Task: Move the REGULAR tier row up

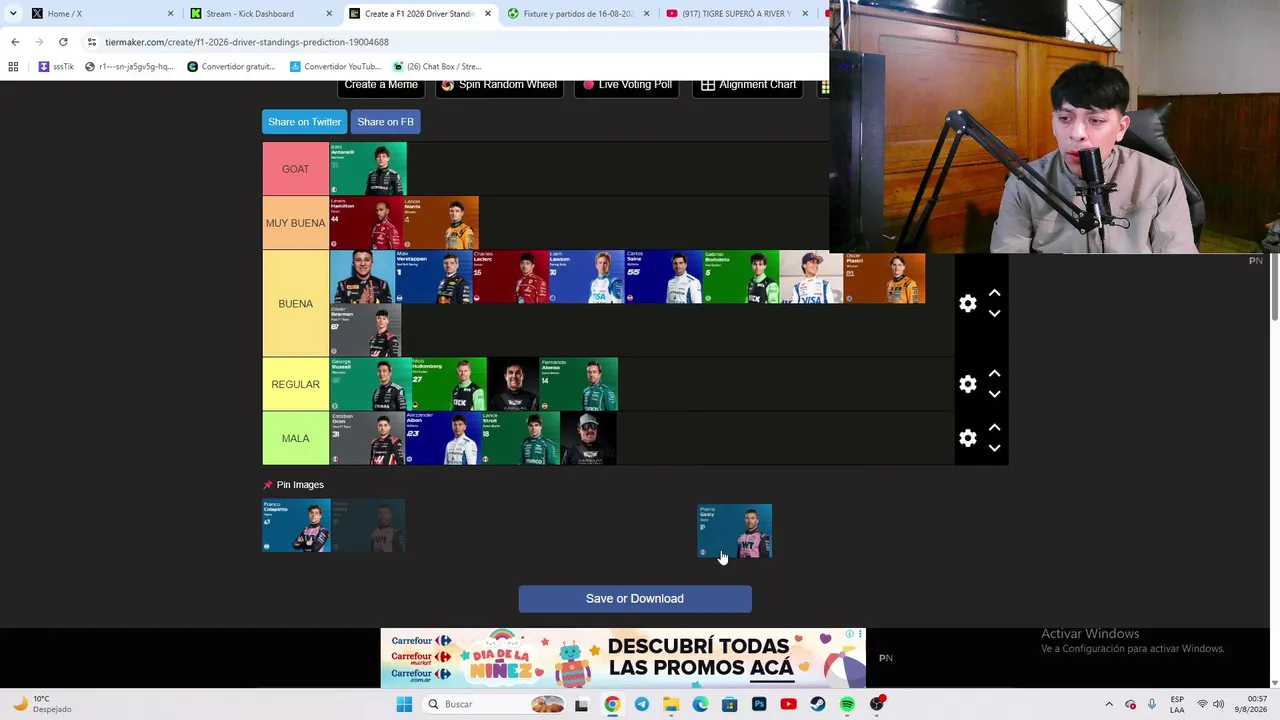Action: [x=994, y=374]
